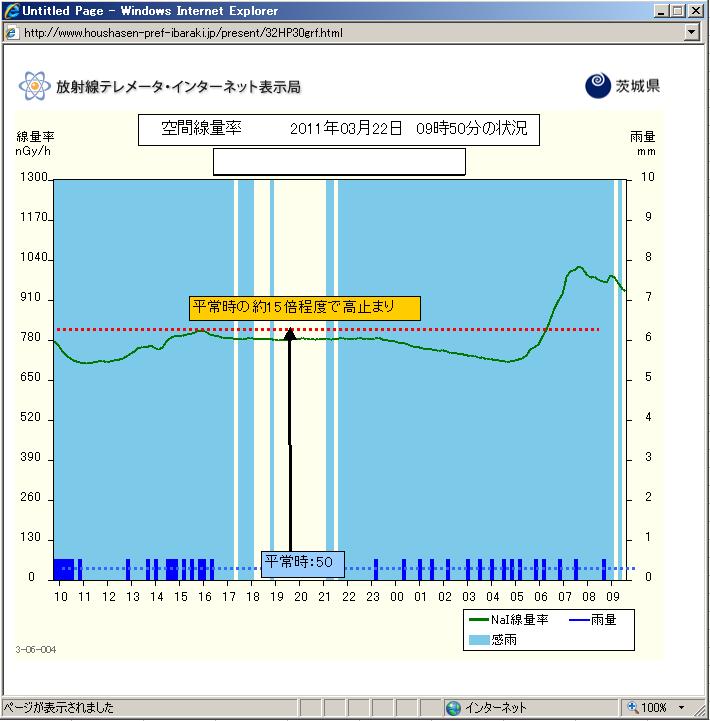Open the 100% zoom level dropdown arrow
The width and height of the screenshot is (710, 721).
(682, 708)
